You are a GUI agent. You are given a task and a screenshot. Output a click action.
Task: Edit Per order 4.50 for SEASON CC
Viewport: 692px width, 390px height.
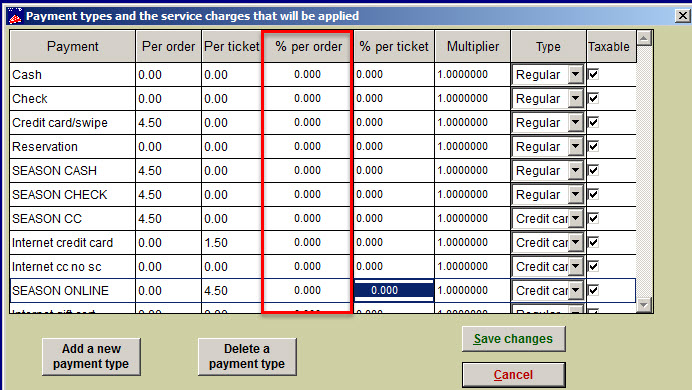(x=168, y=219)
